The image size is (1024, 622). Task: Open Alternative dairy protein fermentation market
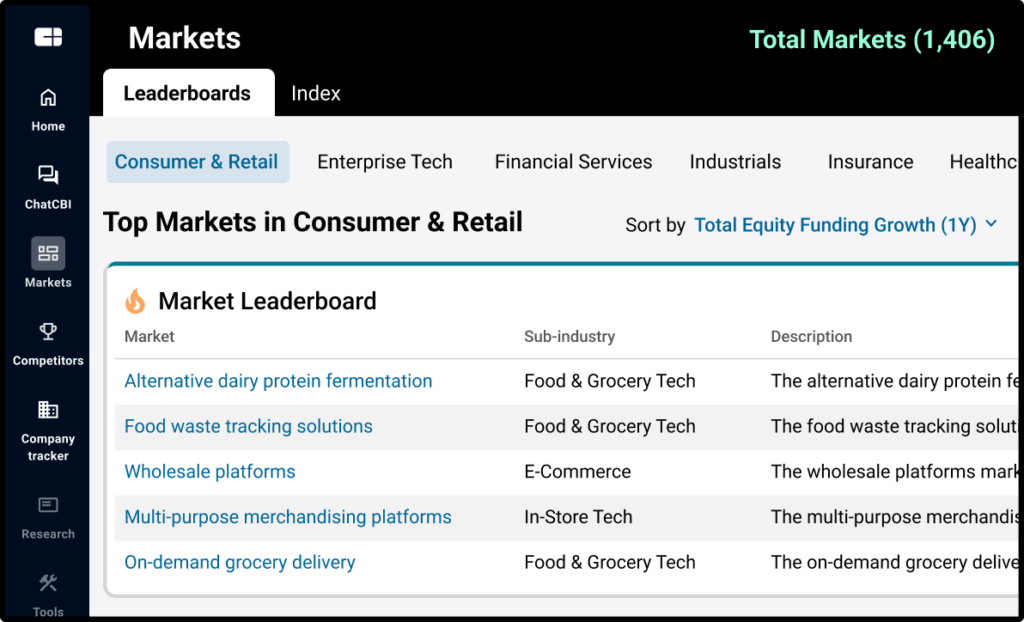278,381
